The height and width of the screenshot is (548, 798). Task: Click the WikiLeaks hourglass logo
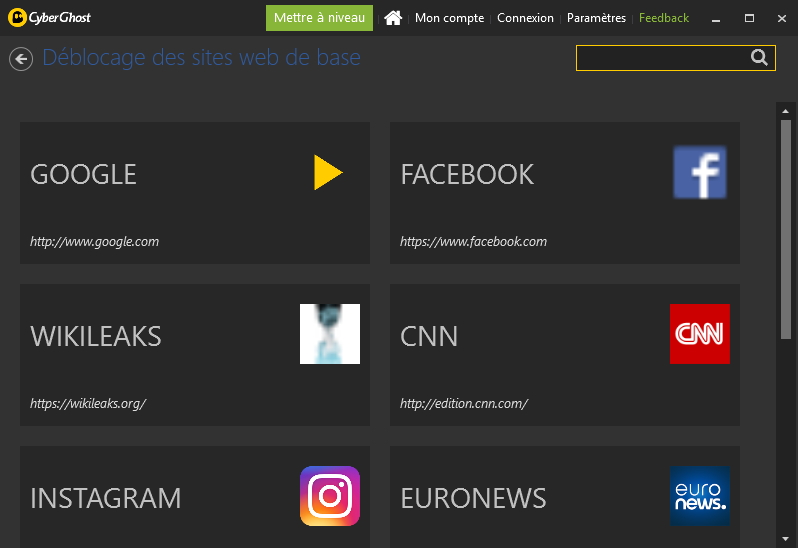[330, 334]
